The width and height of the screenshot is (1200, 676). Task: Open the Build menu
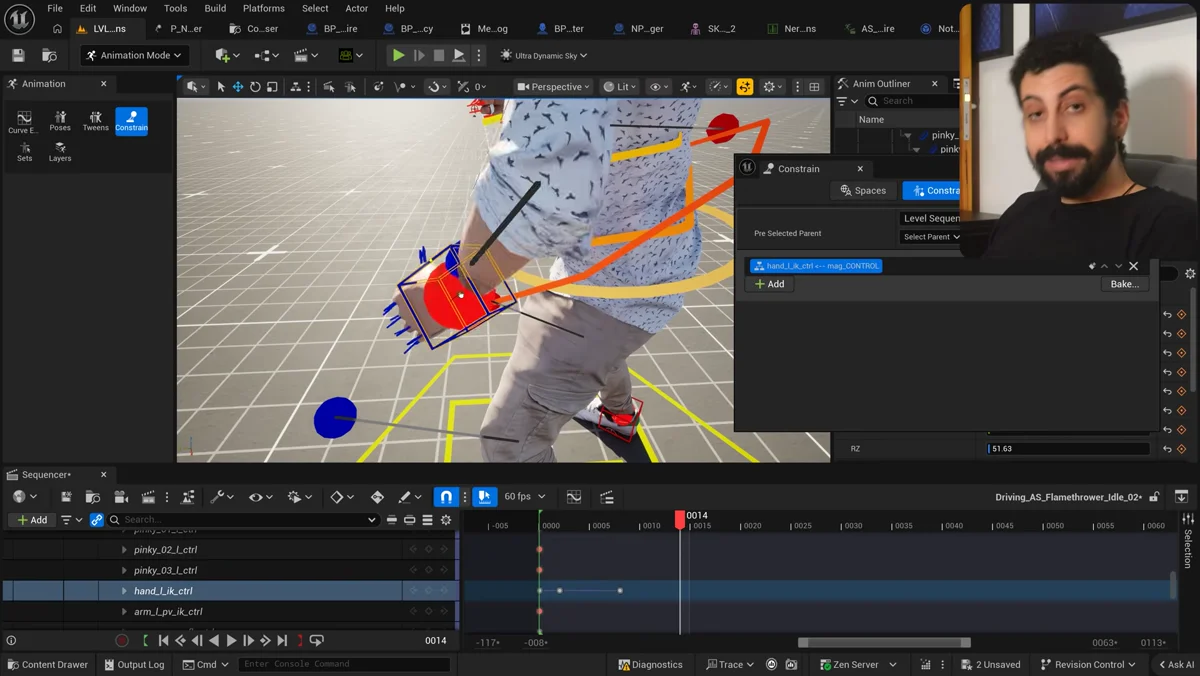click(x=215, y=8)
